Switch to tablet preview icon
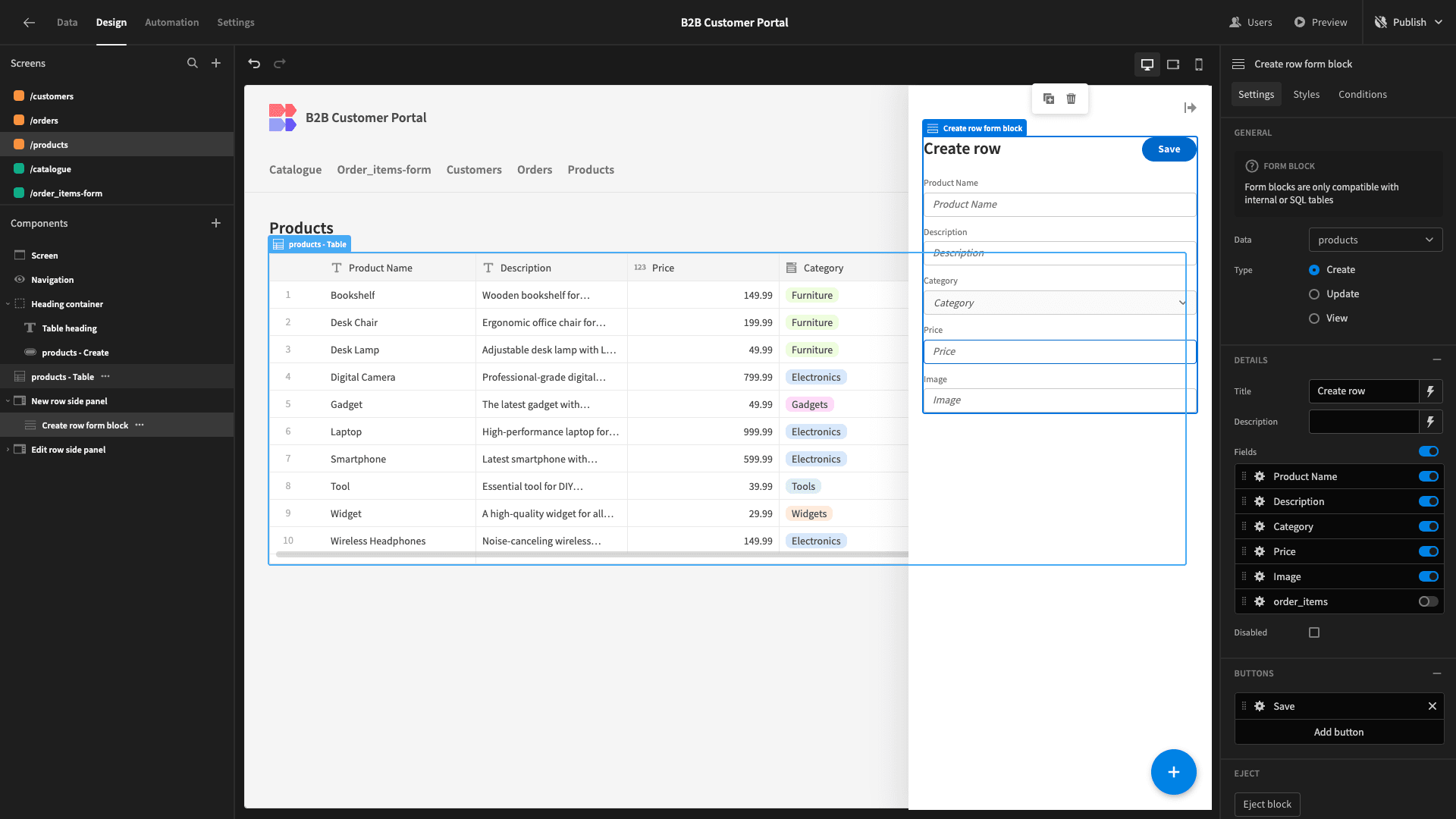Image resolution: width=1456 pixels, height=819 pixels. point(1173,64)
